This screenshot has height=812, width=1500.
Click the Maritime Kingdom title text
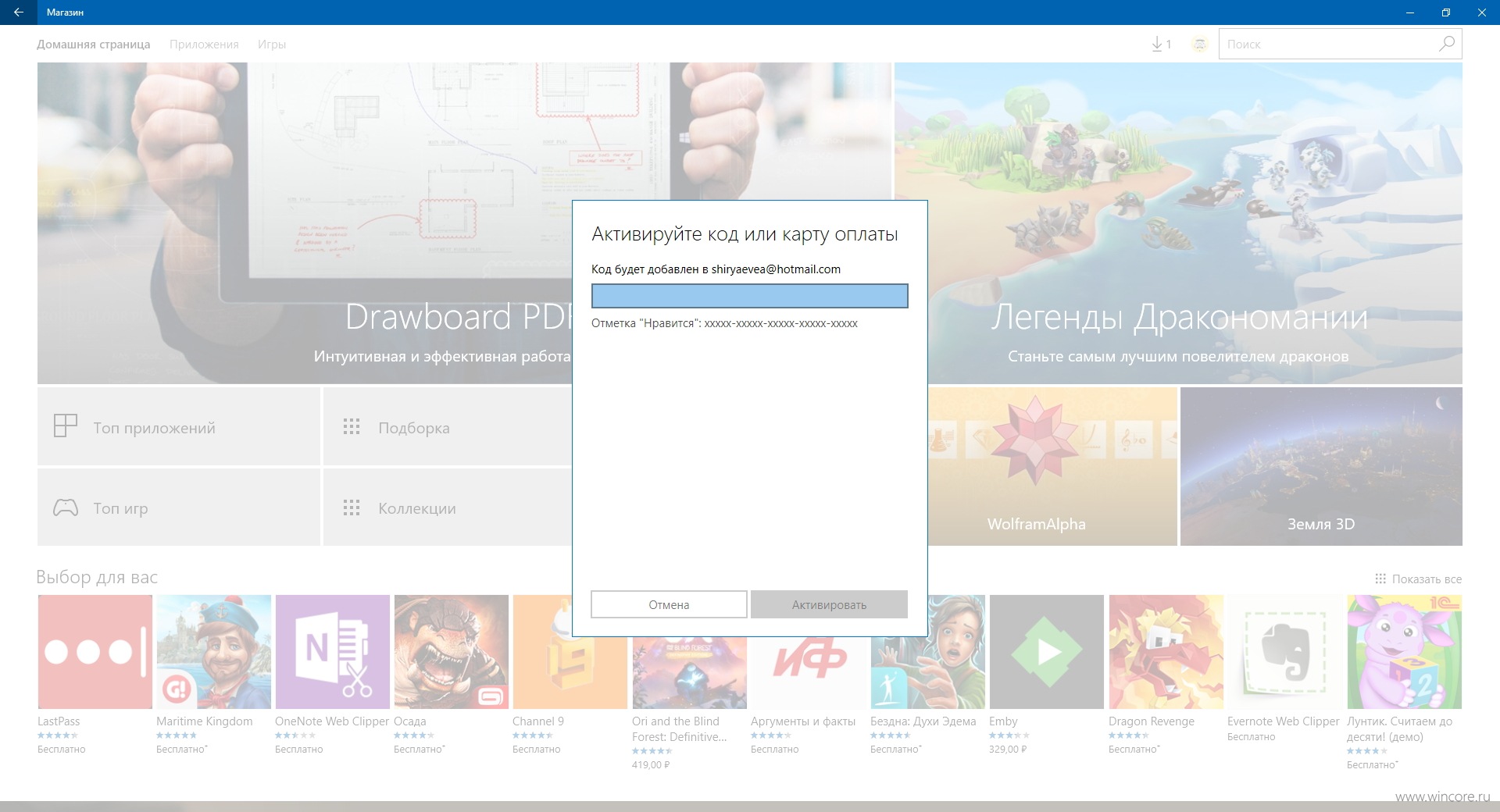click(x=205, y=721)
